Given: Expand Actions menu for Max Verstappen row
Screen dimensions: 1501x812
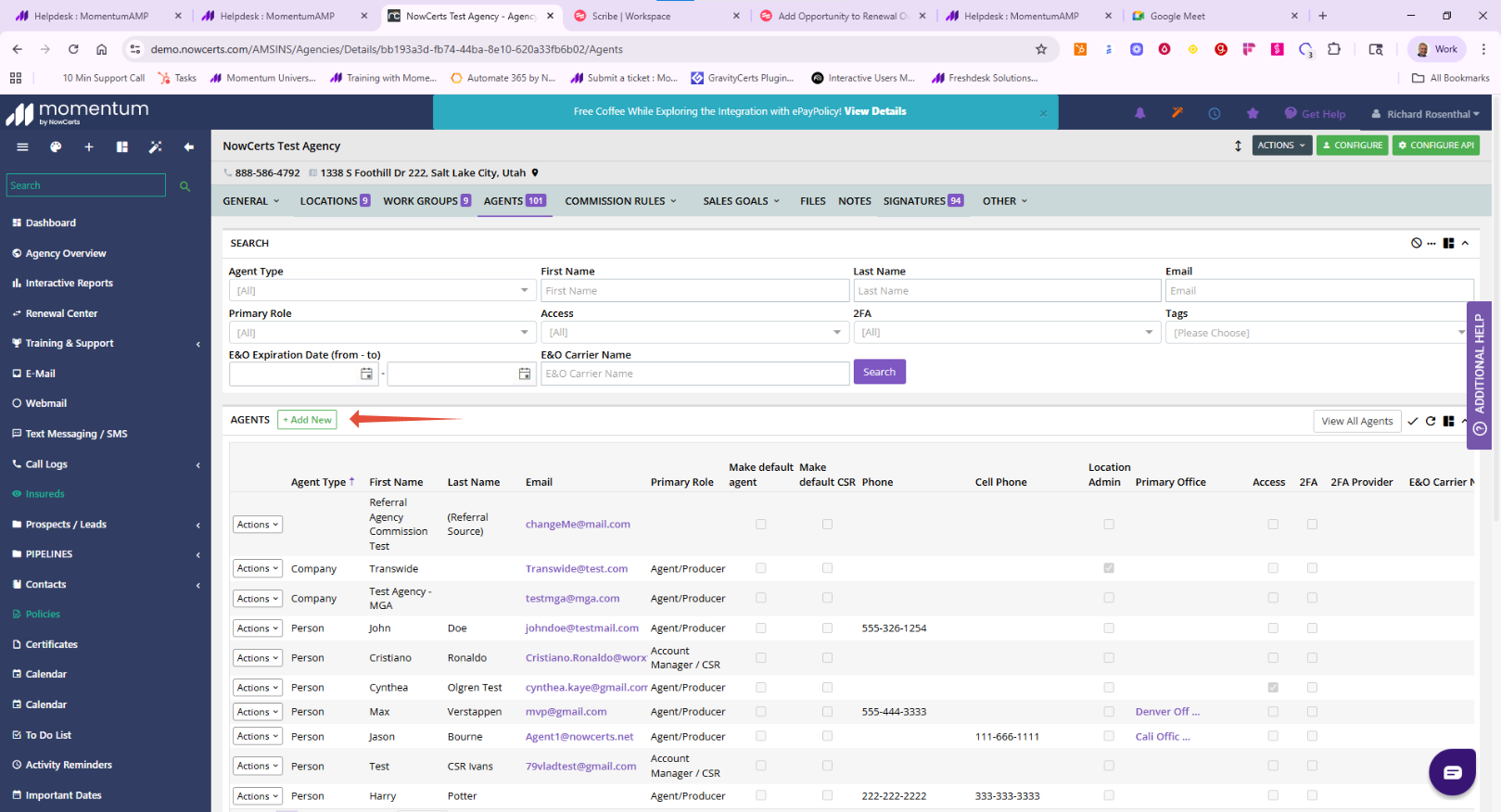Looking at the screenshot, I should click(257, 712).
